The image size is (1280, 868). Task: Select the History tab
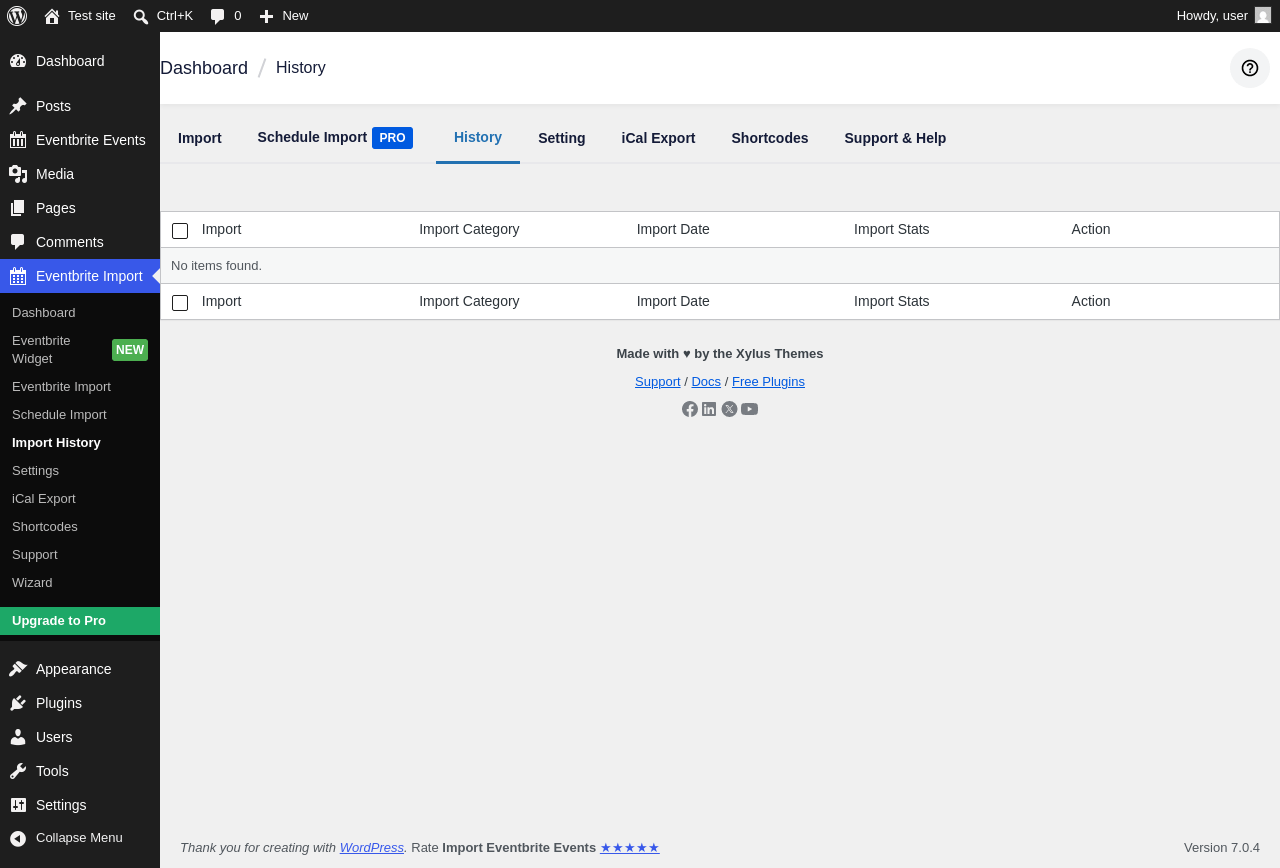click(x=478, y=138)
